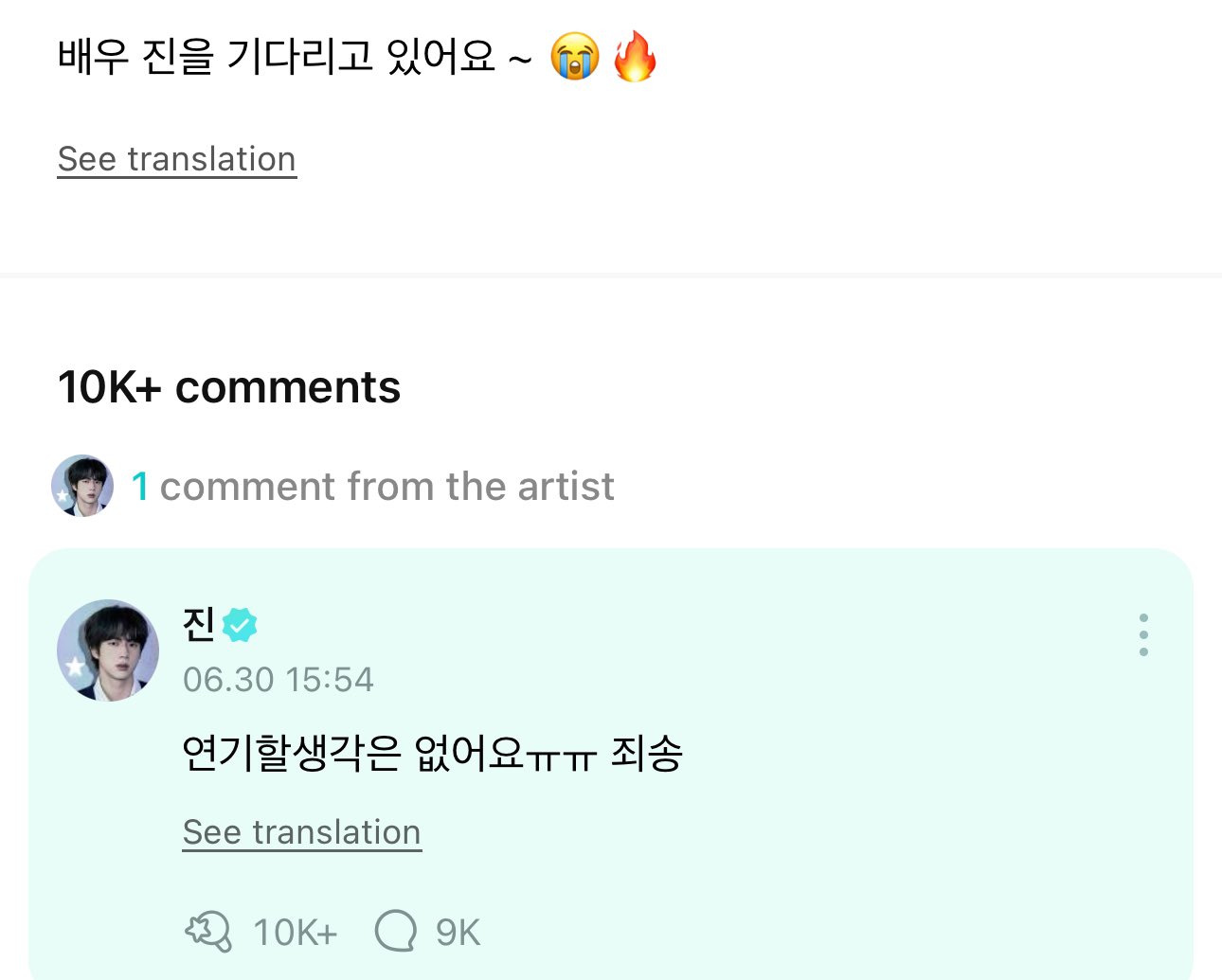Open more options with the three-dot icon

(x=1143, y=634)
